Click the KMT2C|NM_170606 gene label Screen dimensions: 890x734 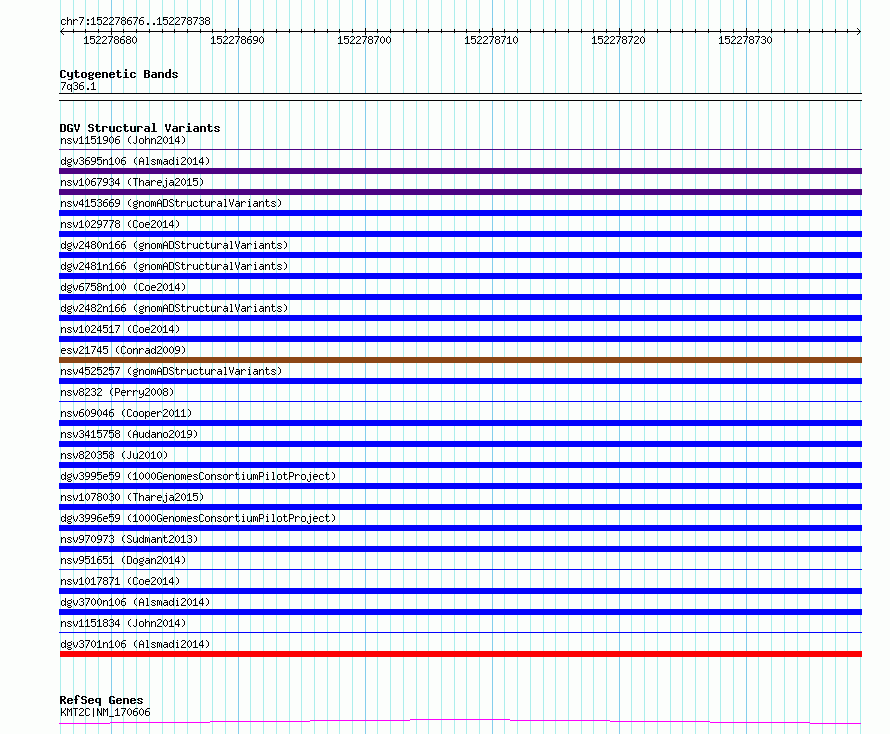coord(105,712)
